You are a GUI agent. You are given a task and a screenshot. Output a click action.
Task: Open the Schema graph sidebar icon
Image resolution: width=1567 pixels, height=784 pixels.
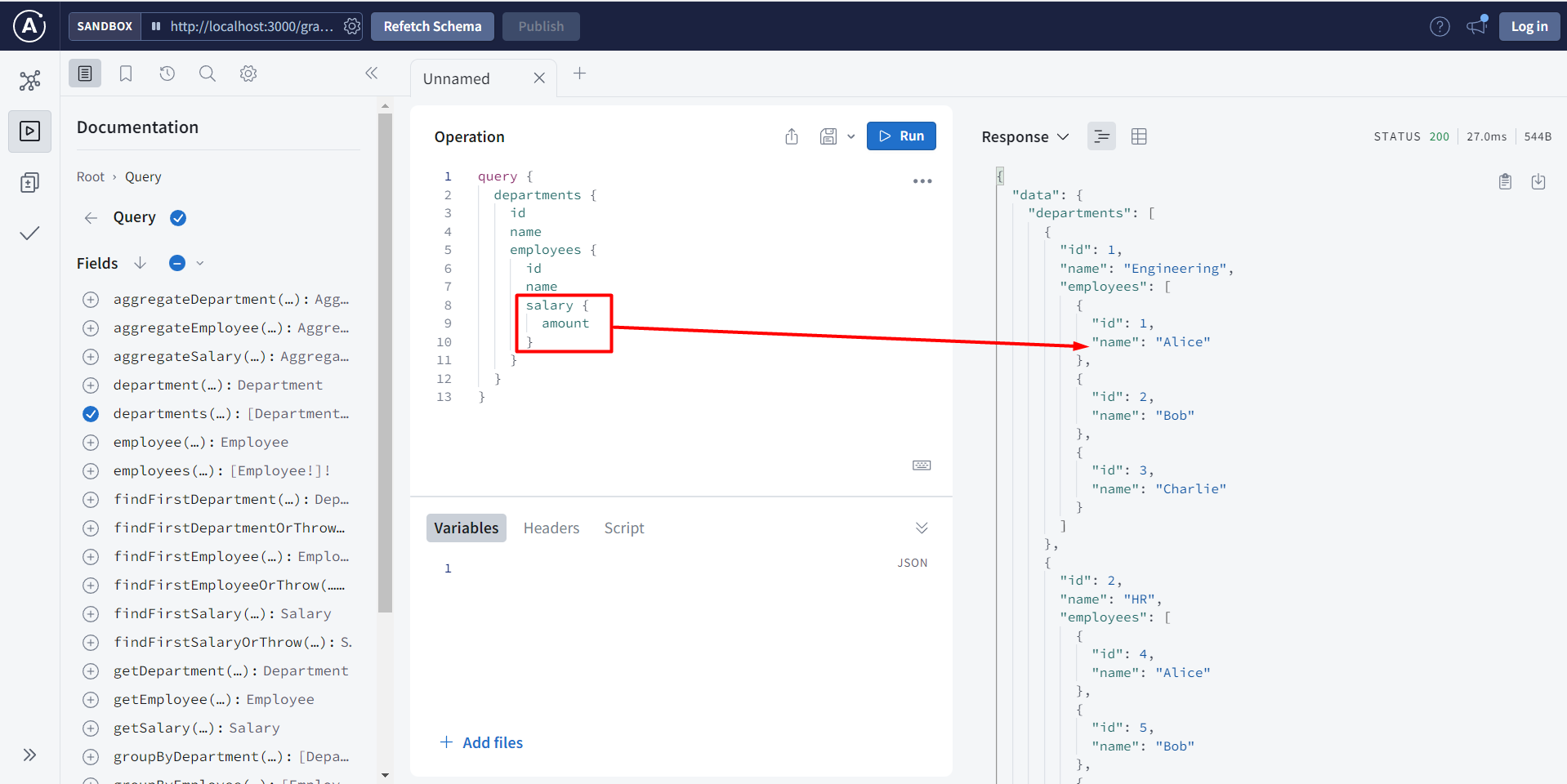(x=29, y=80)
